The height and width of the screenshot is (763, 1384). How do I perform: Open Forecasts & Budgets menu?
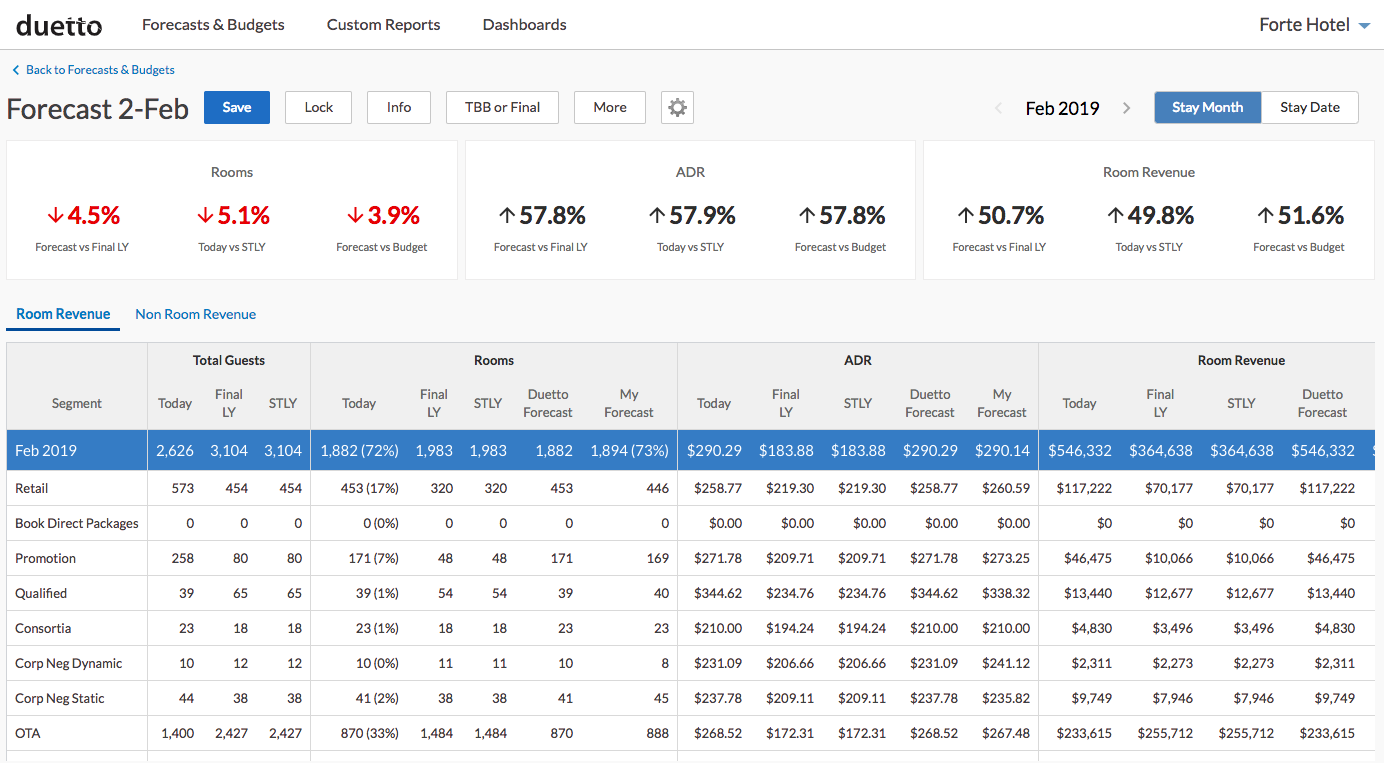point(213,25)
